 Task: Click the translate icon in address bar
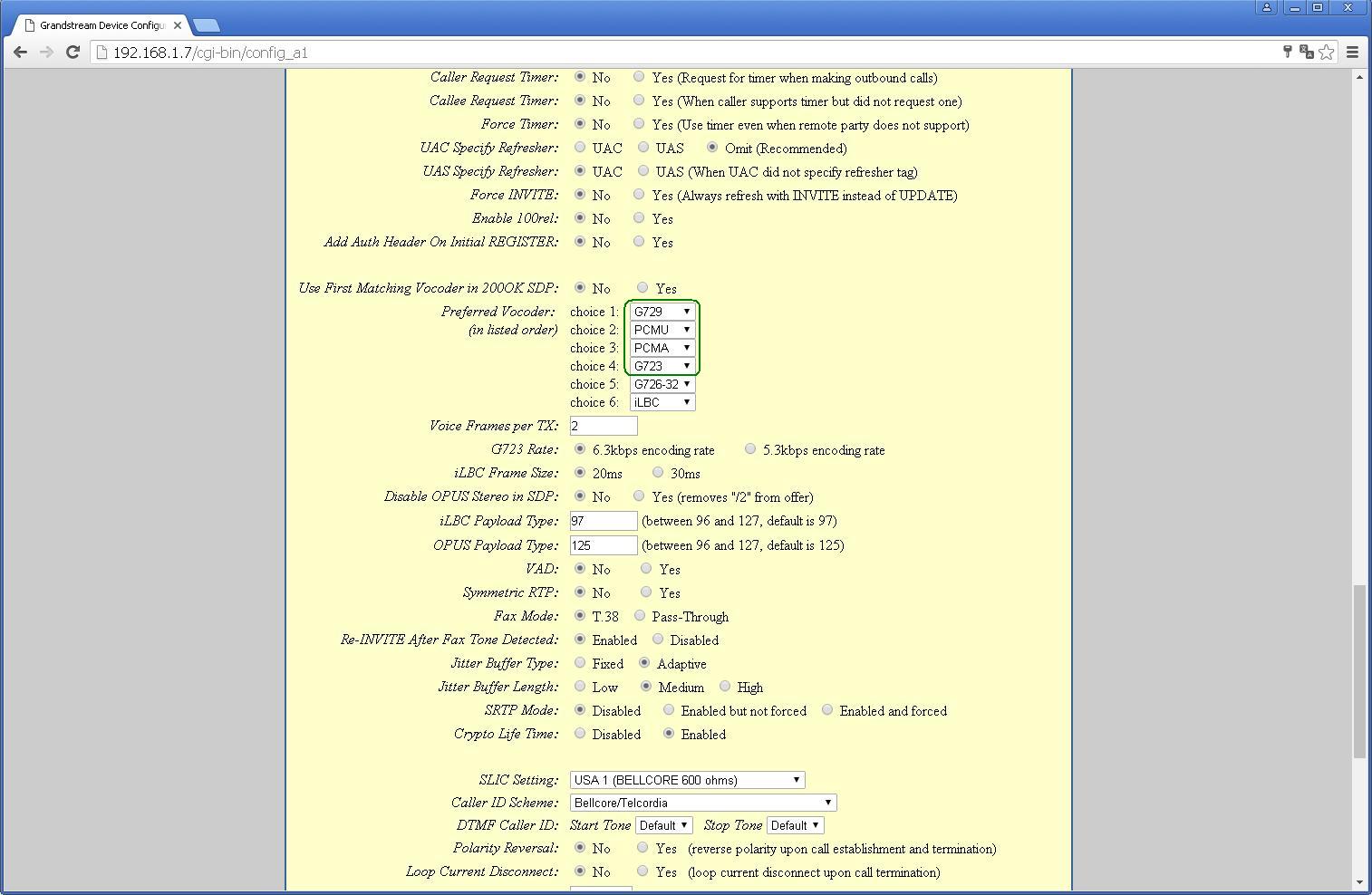click(1306, 53)
